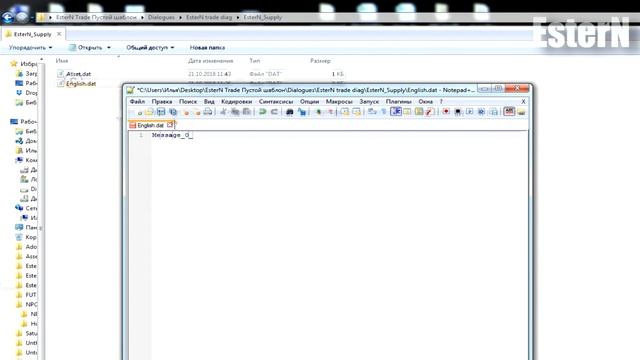The height and width of the screenshot is (360, 640).
Task: Click the Dialogues breadcrumb in address bar
Action: click(x=161, y=18)
